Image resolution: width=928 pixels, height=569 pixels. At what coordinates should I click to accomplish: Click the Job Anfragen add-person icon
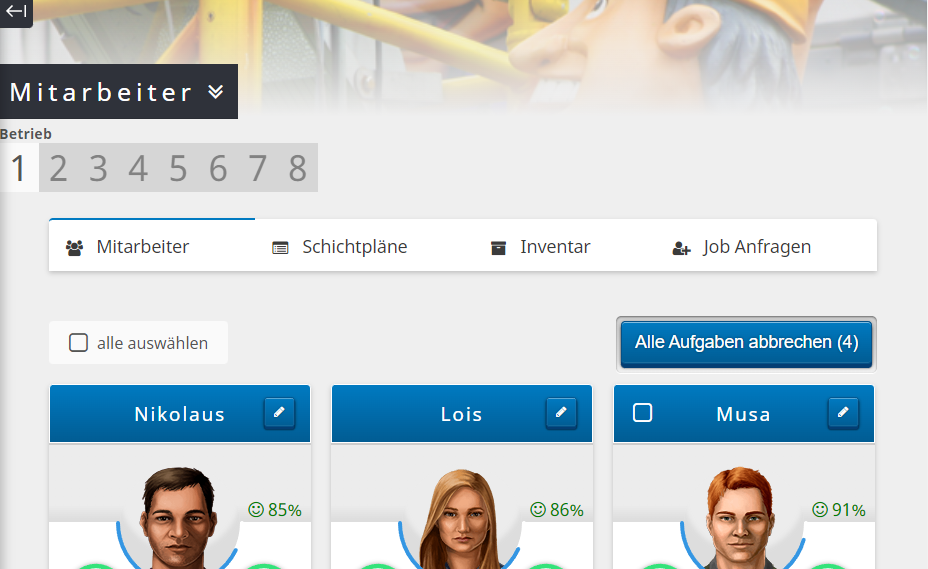click(x=681, y=248)
